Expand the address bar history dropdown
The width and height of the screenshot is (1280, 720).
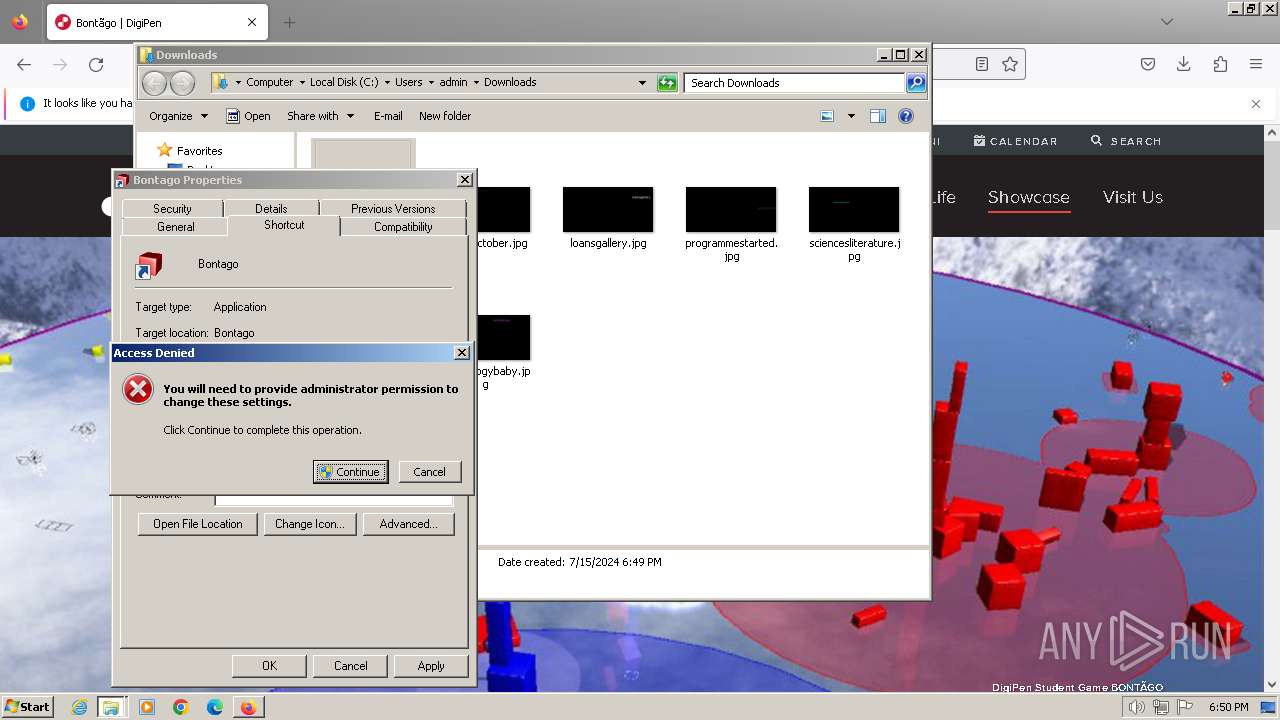pos(642,83)
